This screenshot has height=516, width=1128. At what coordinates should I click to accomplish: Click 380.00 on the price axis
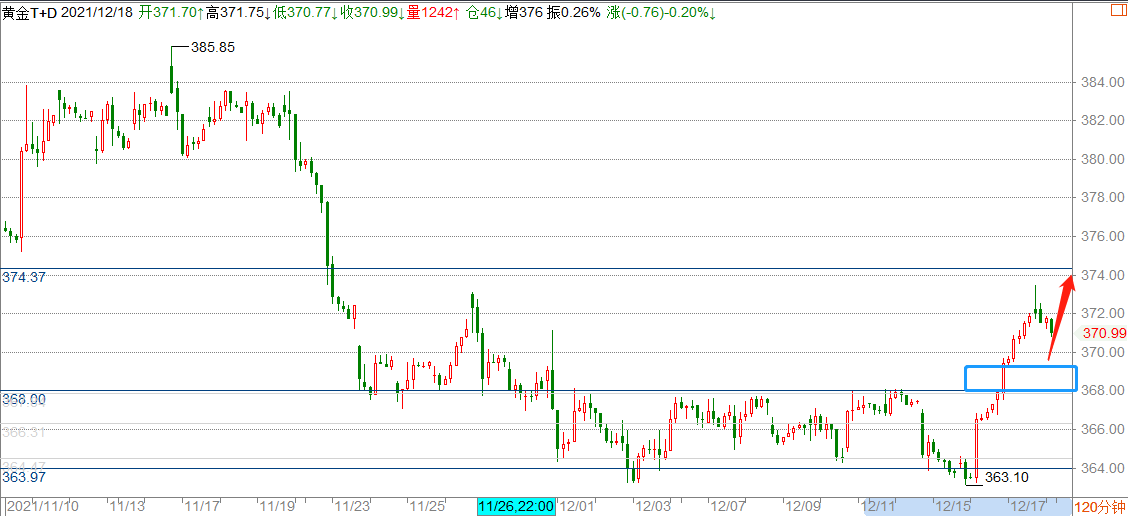(x=1104, y=159)
